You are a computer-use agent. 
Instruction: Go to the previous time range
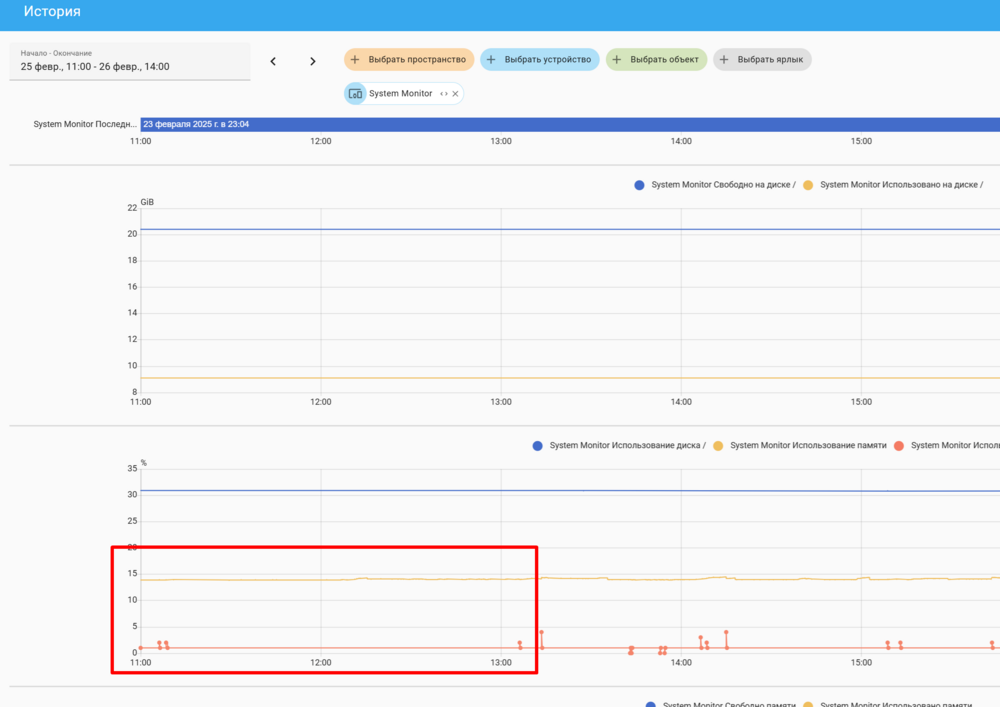(273, 61)
